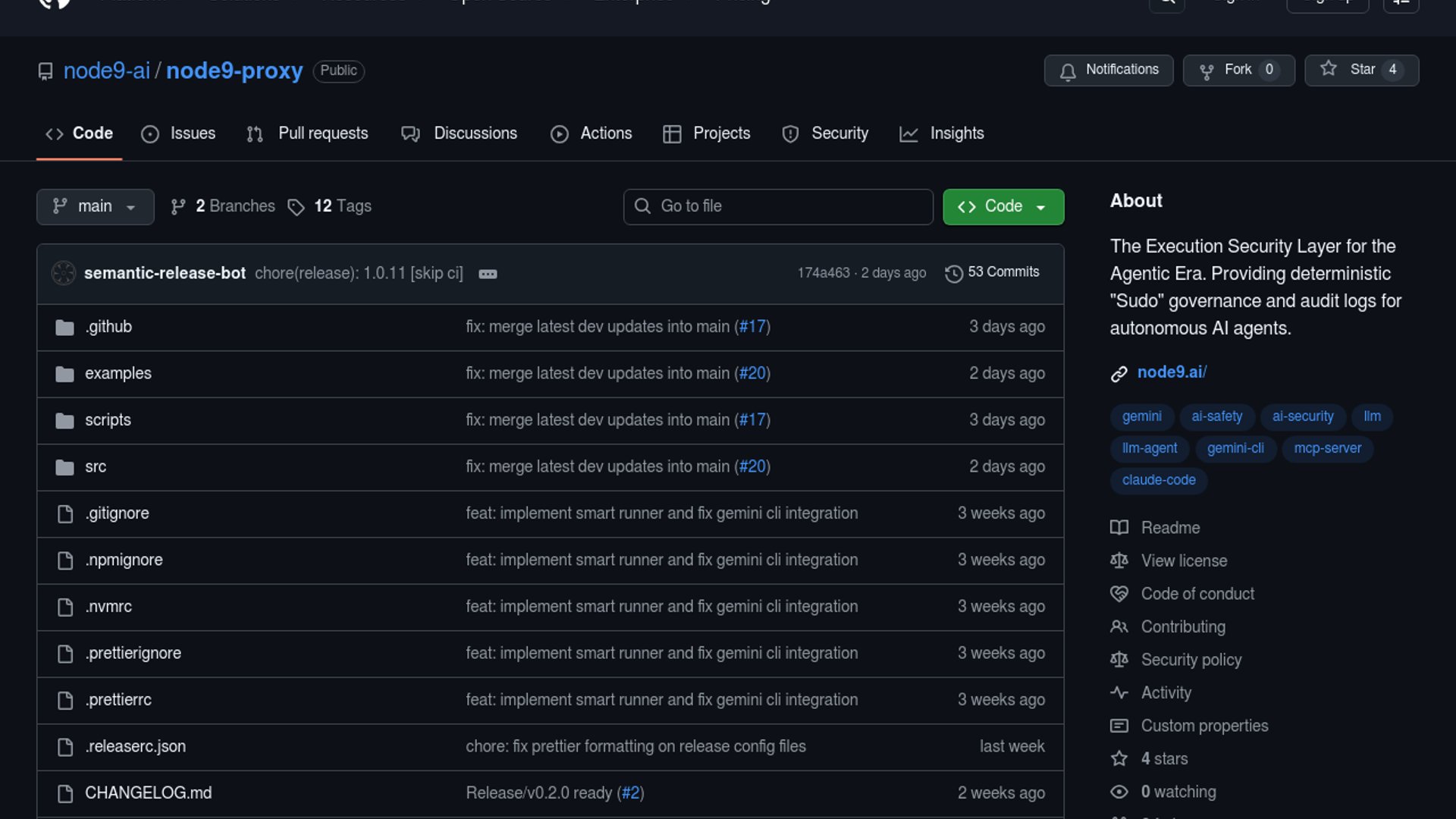This screenshot has width=1456, height=819.
Task: View the repository Activity
Action: pos(1166,693)
